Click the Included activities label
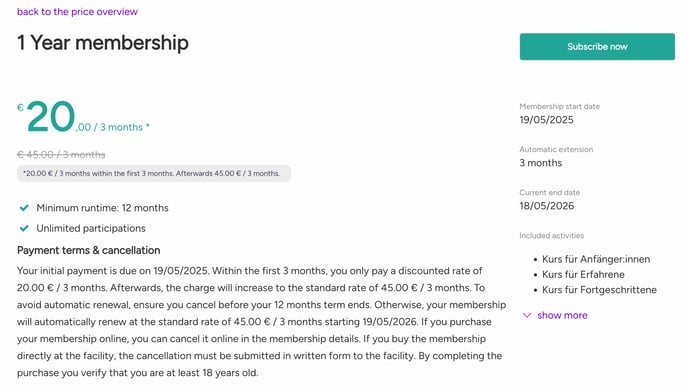688x388 pixels. click(552, 236)
